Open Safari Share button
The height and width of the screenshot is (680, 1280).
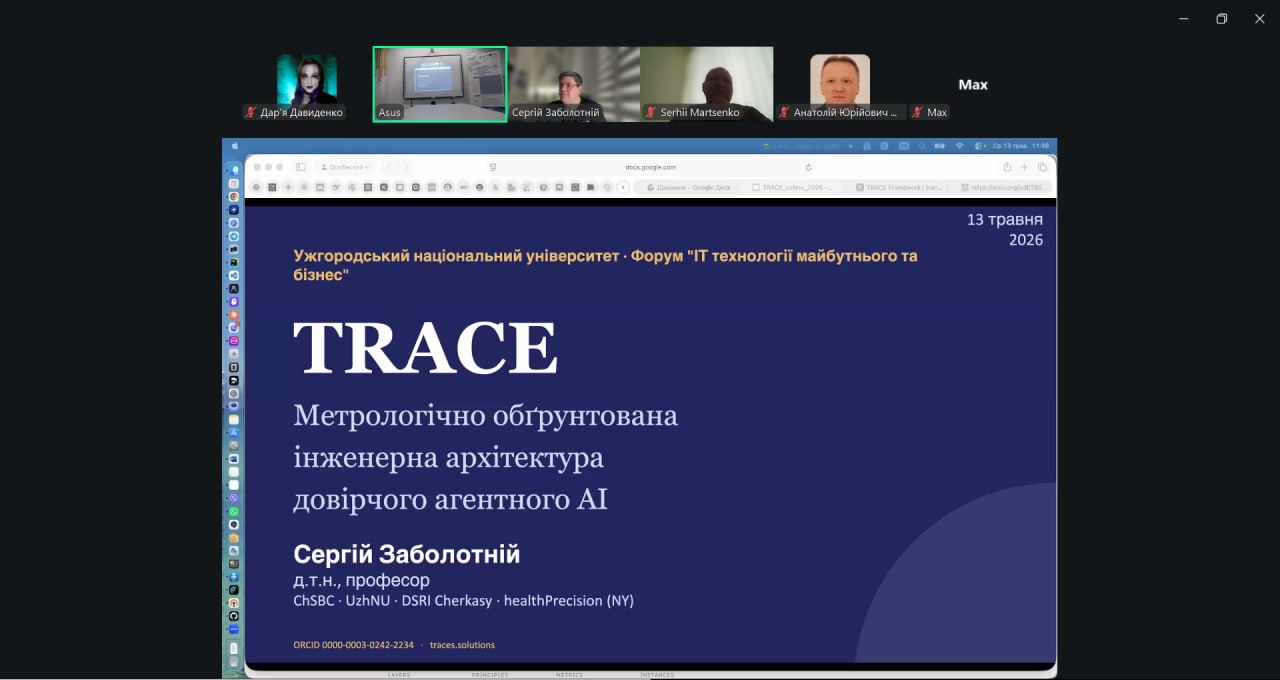point(1007,167)
